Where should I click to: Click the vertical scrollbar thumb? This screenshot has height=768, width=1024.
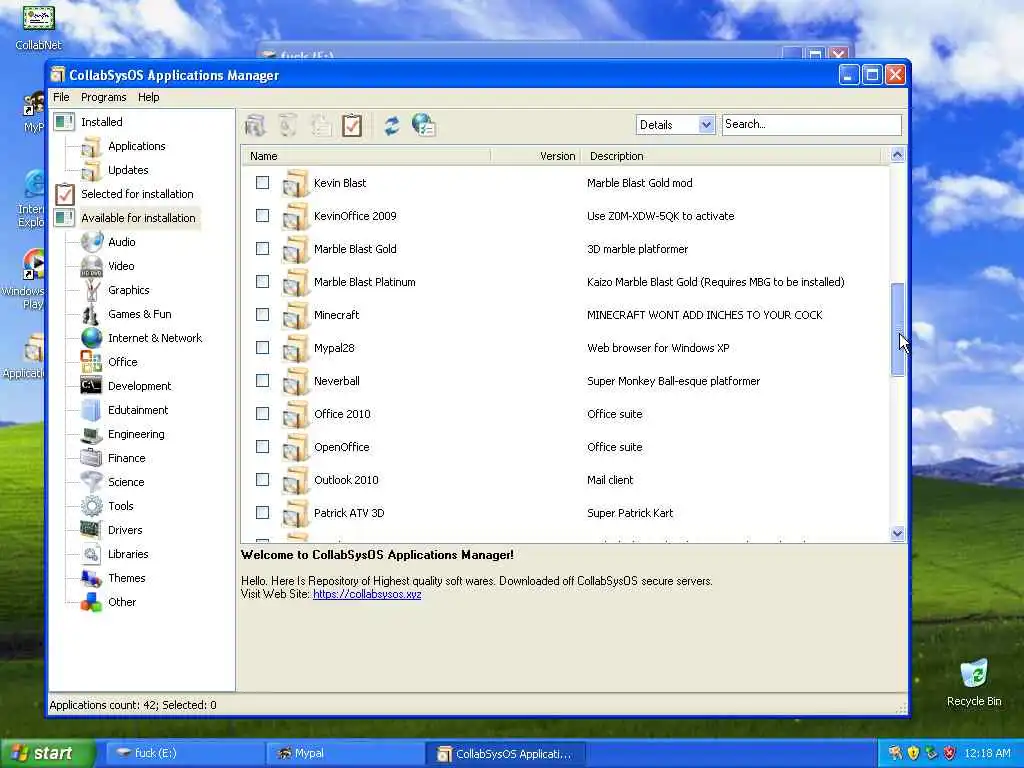[x=897, y=329]
